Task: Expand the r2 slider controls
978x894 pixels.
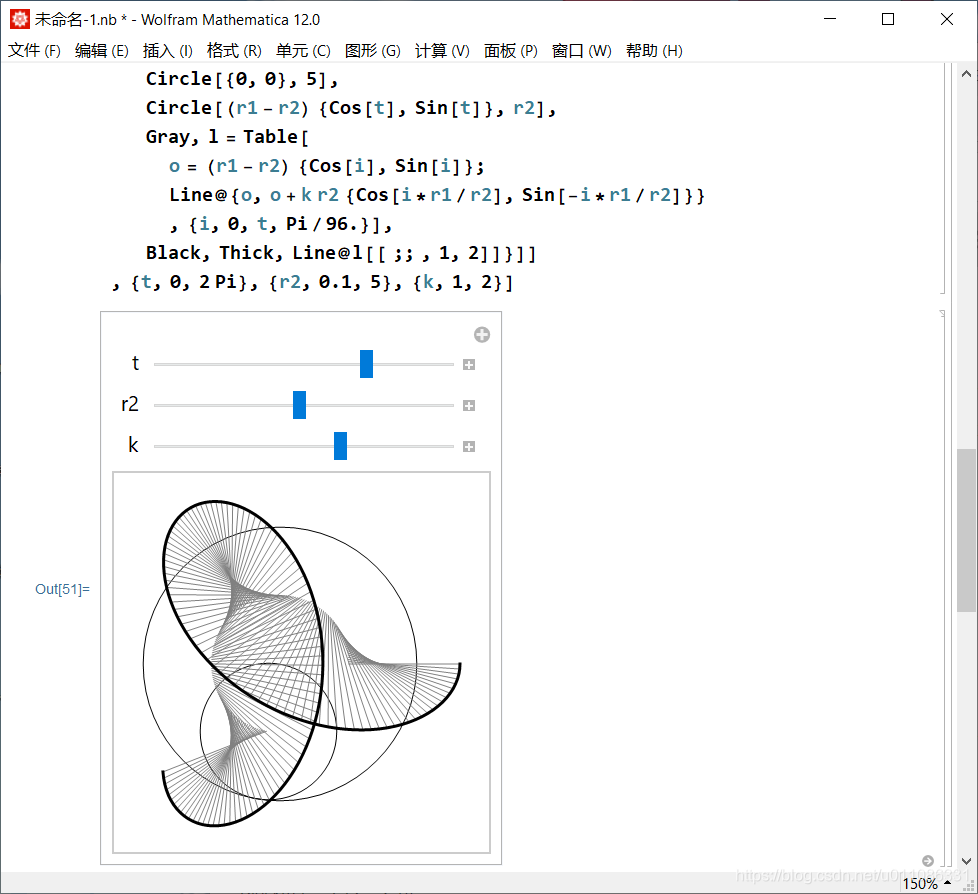Action: pos(469,406)
